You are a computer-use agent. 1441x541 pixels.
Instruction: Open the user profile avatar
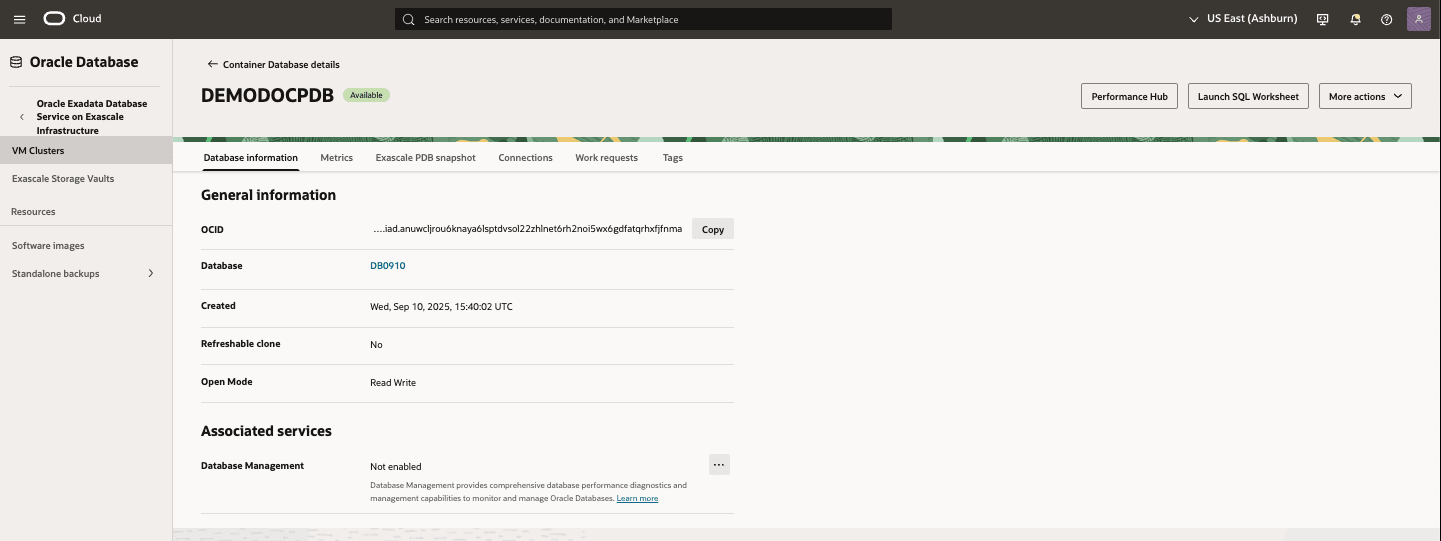point(1419,19)
